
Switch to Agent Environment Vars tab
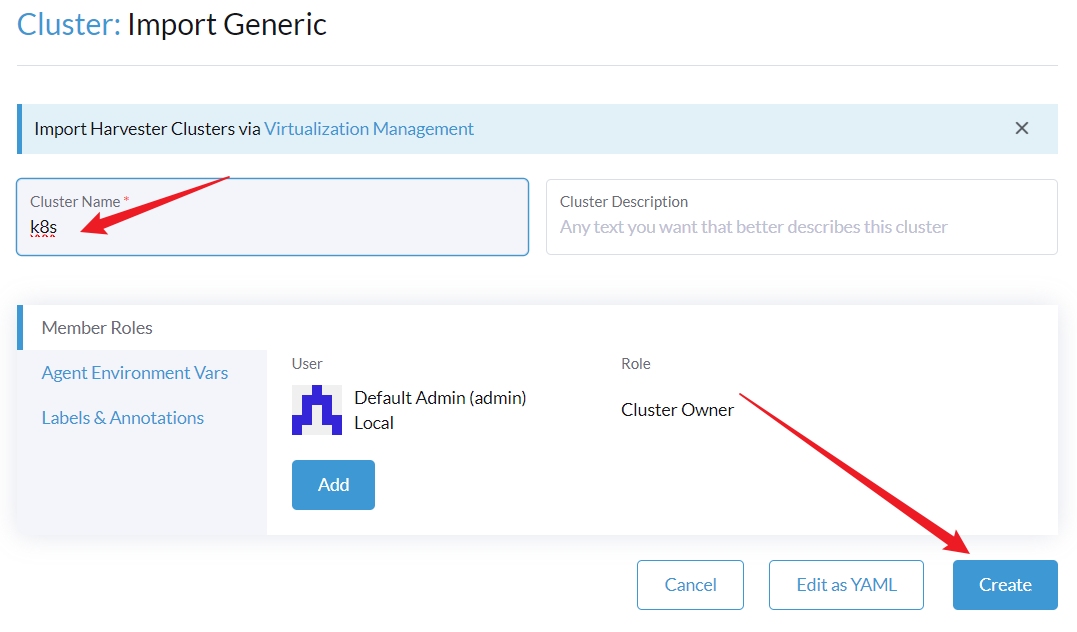[135, 373]
